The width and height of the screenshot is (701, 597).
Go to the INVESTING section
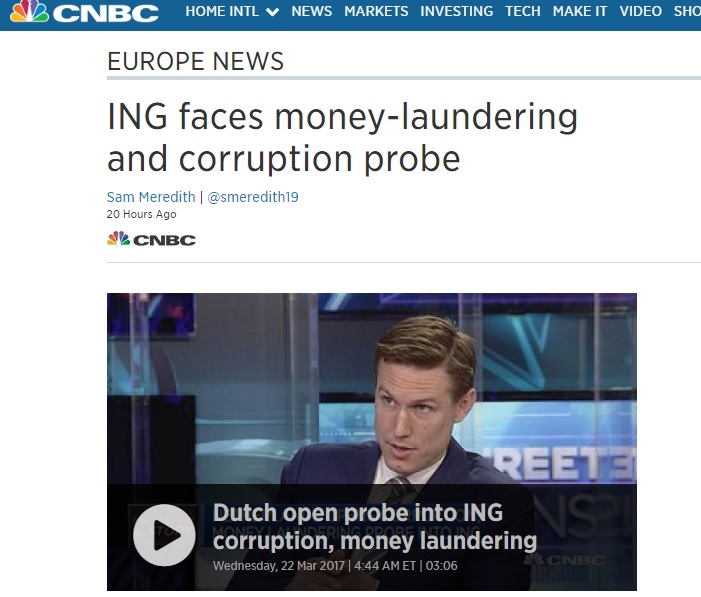(456, 11)
